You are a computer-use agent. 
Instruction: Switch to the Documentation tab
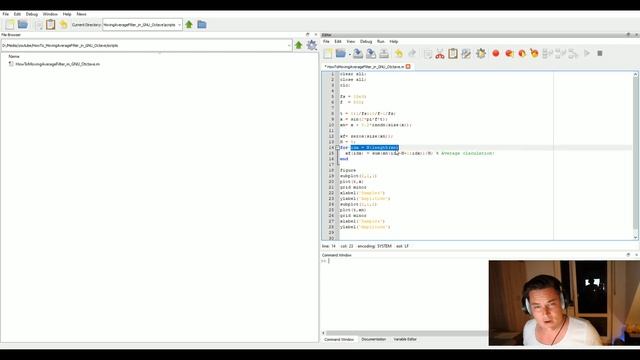pyautogui.click(x=373, y=339)
